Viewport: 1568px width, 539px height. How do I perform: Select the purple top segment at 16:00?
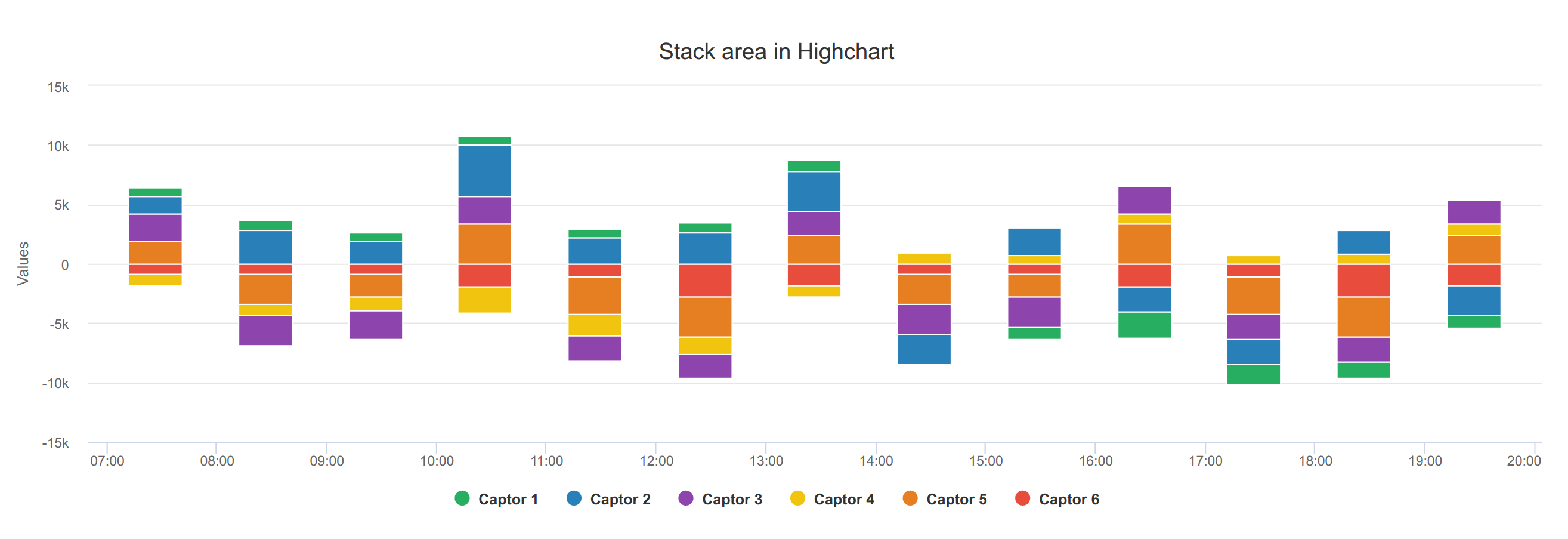point(1145,201)
